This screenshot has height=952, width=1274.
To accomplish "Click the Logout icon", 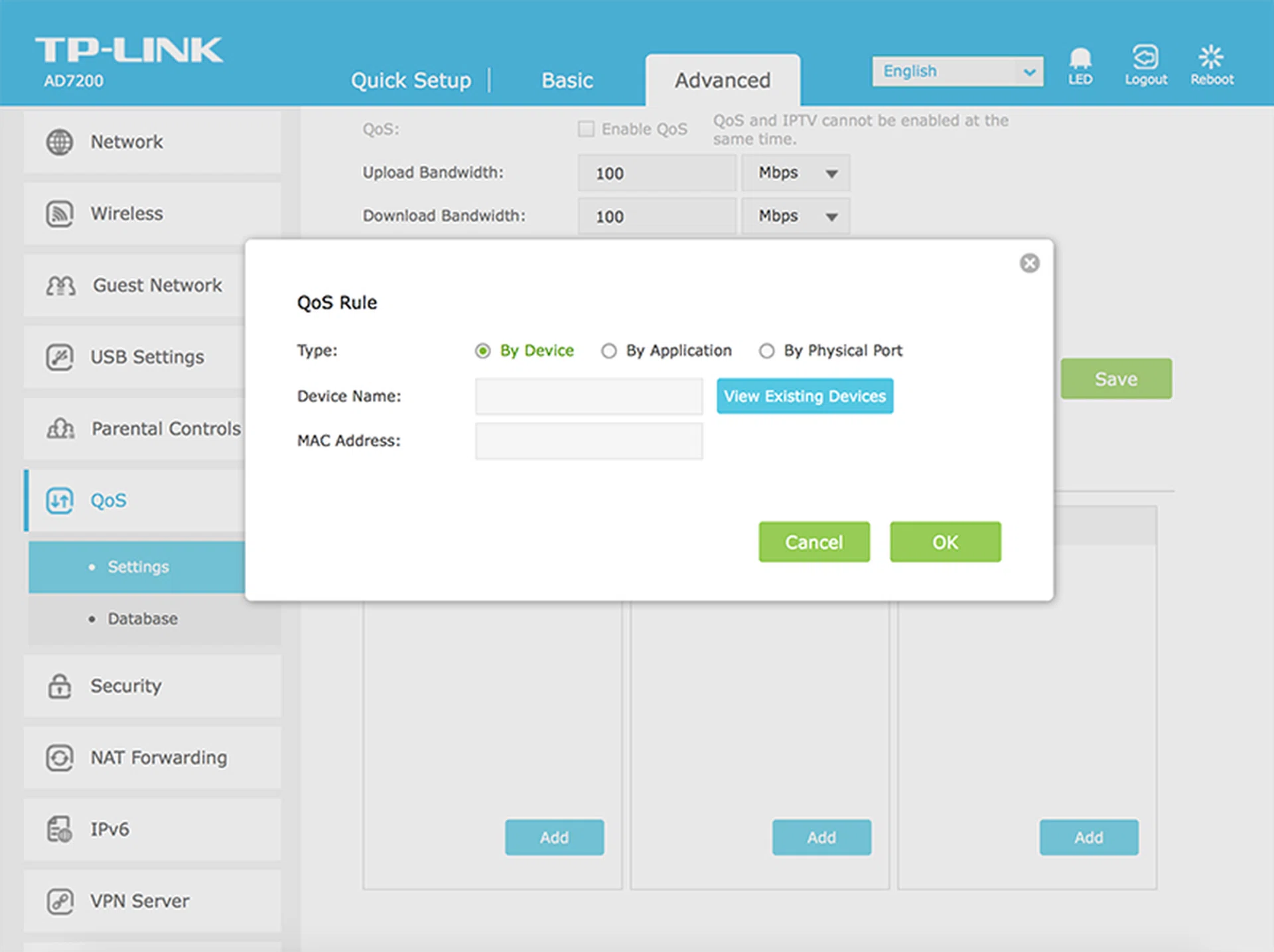I will (x=1145, y=58).
